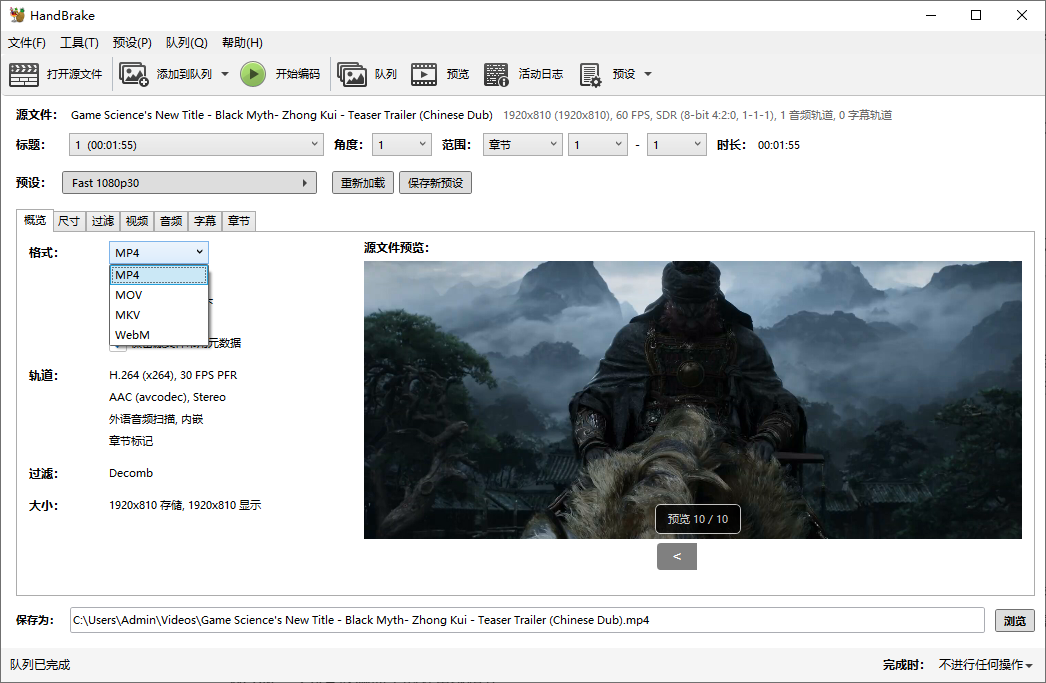Switch to the 视频 video tab
Image resolution: width=1046 pixels, height=683 pixels.
[x=137, y=221]
